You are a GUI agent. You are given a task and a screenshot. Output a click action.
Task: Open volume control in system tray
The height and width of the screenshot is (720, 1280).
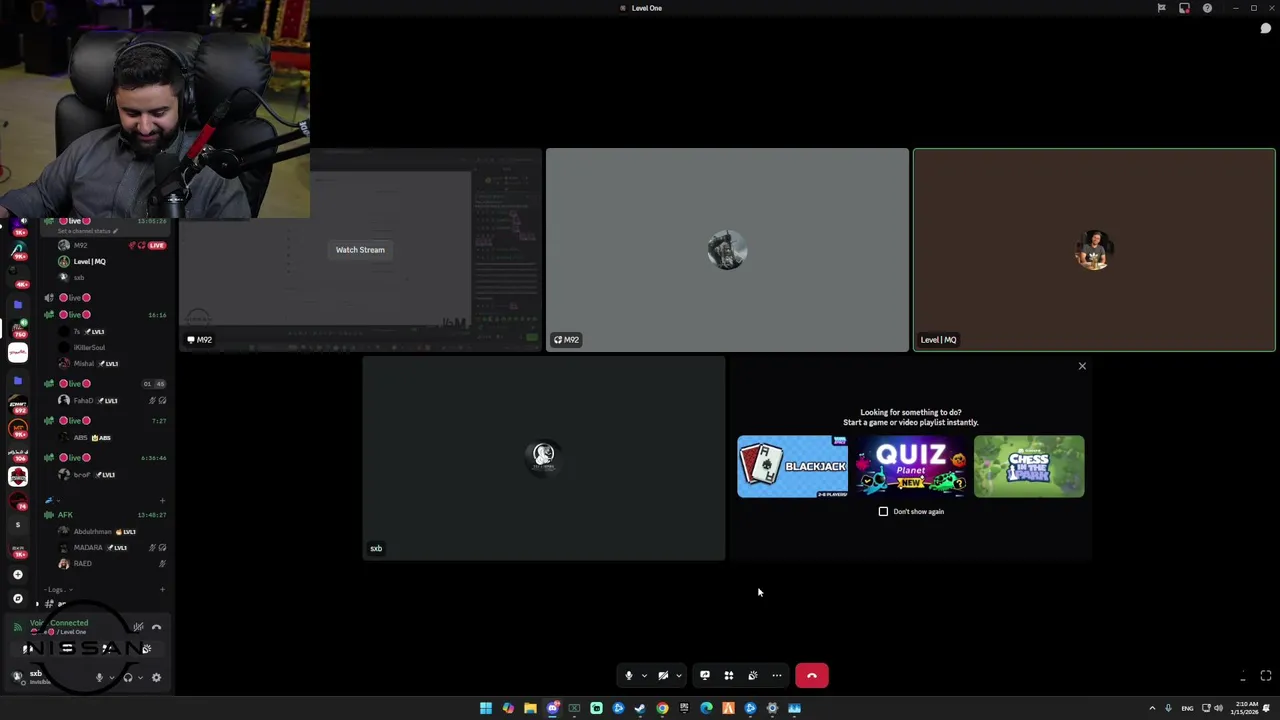click(1218, 708)
